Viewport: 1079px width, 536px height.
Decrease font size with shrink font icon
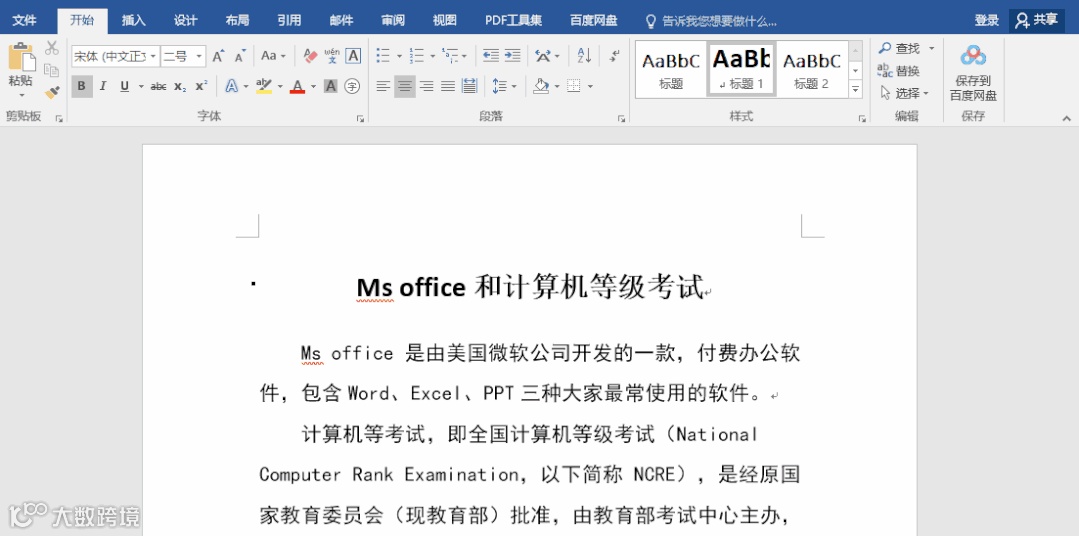(x=239, y=56)
